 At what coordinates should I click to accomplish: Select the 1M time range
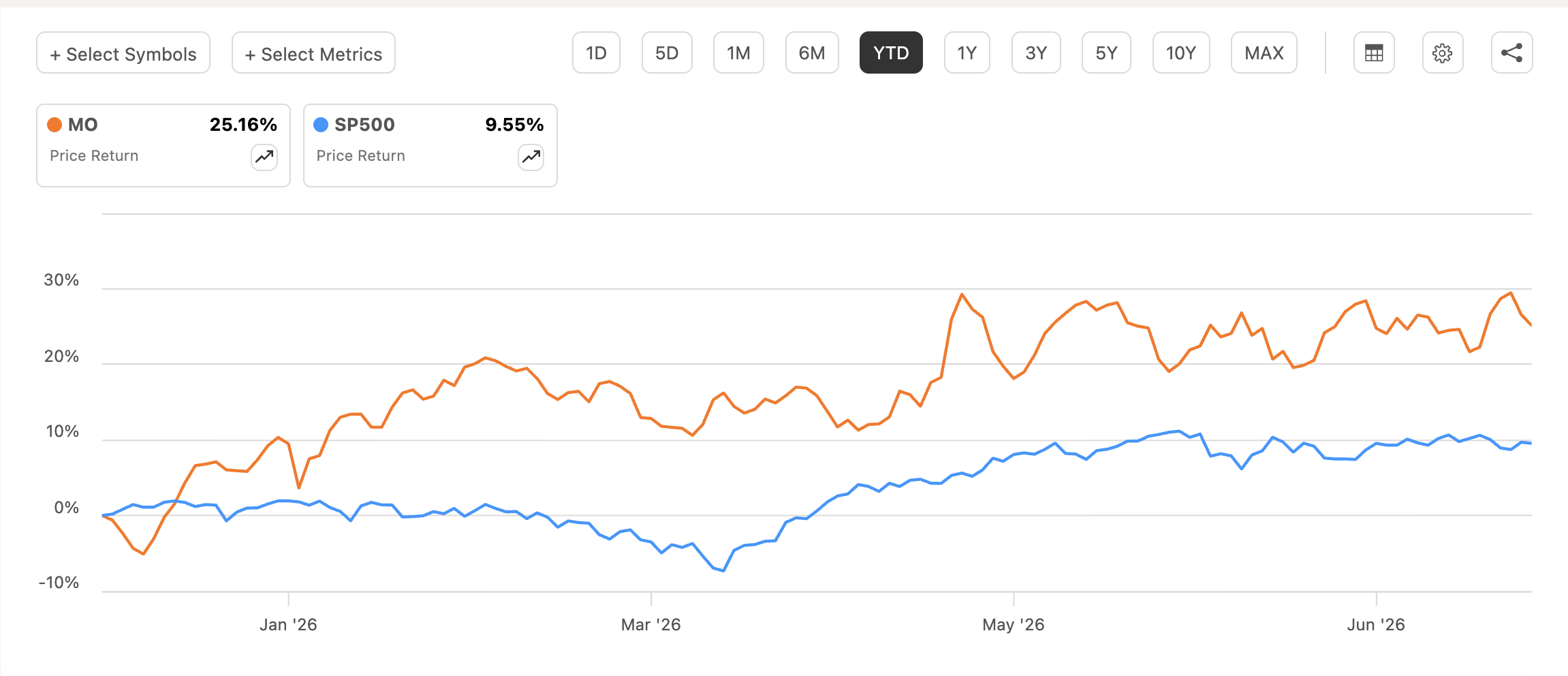[x=738, y=52]
